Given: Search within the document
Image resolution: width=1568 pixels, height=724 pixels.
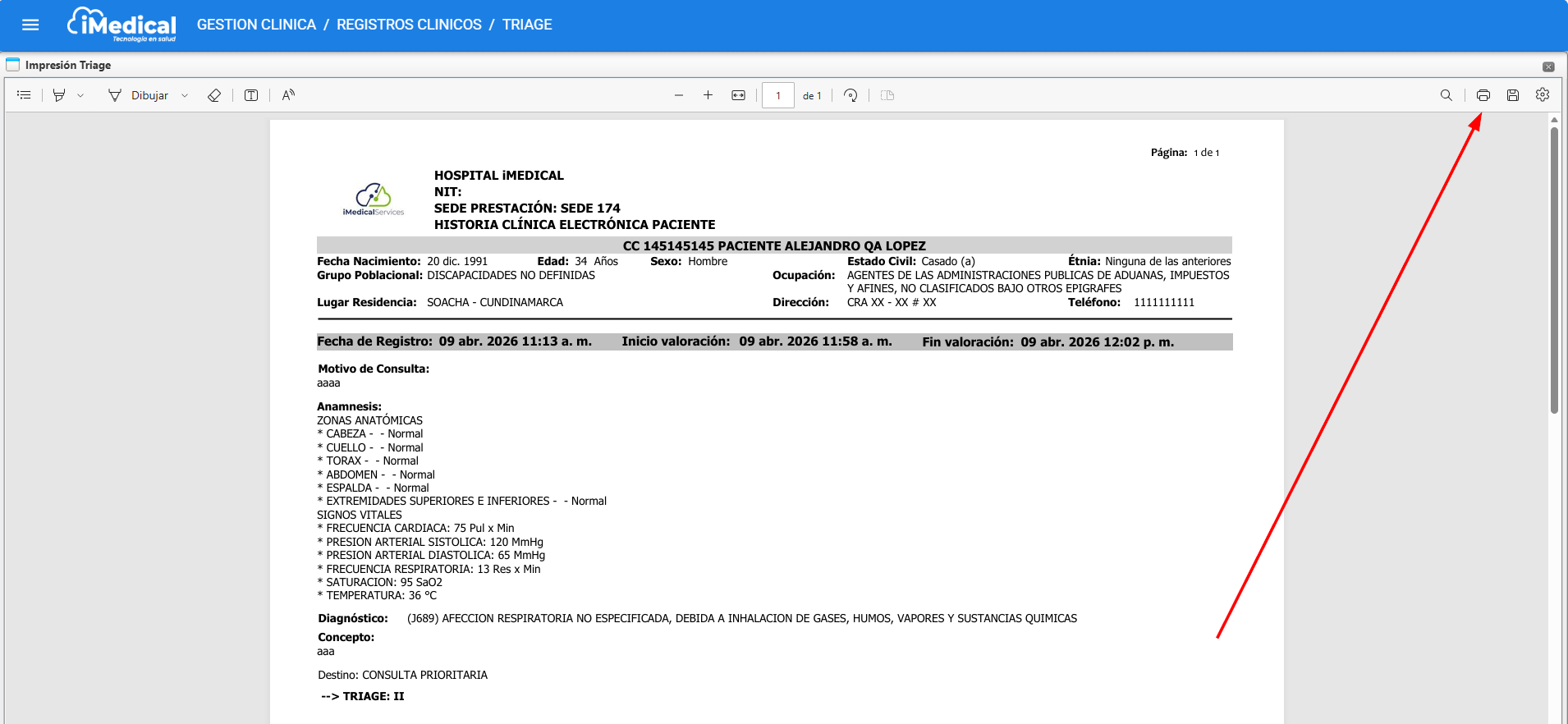Looking at the screenshot, I should (x=1446, y=95).
